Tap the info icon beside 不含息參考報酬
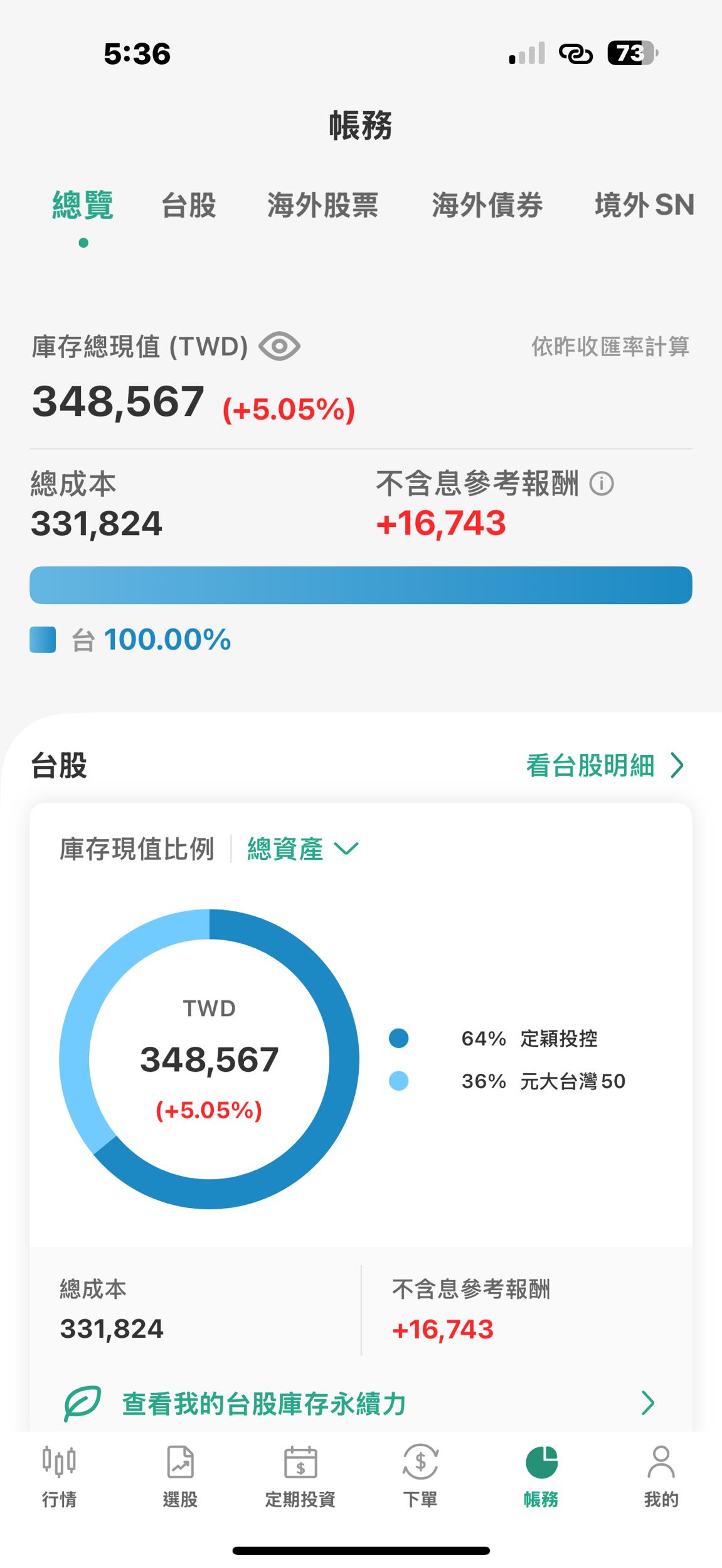Viewport: 722px width, 1568px height. (x=602, y=484)
